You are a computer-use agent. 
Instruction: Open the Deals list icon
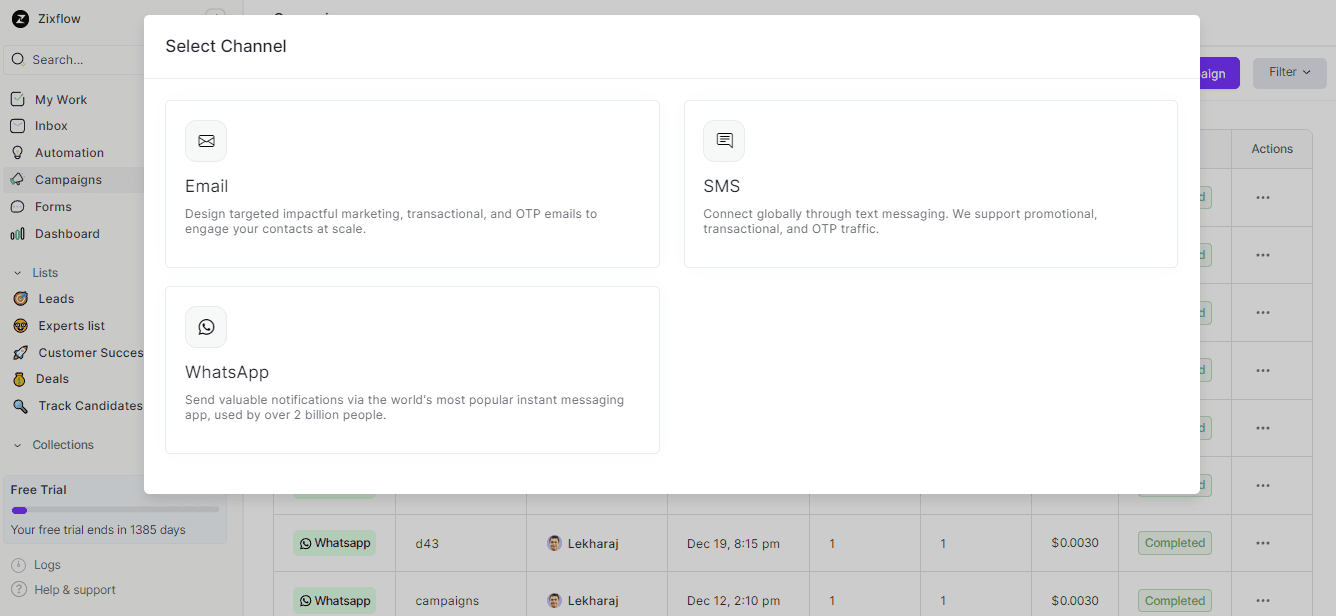(21, 378)
